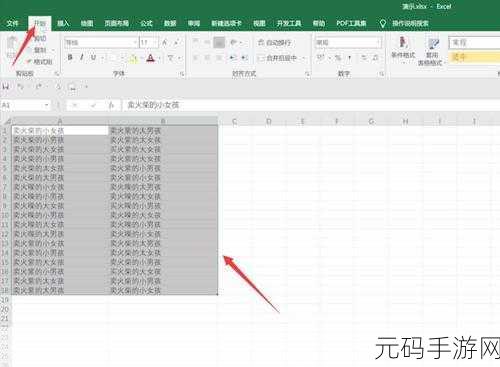Click into the formula bar text

153,105
